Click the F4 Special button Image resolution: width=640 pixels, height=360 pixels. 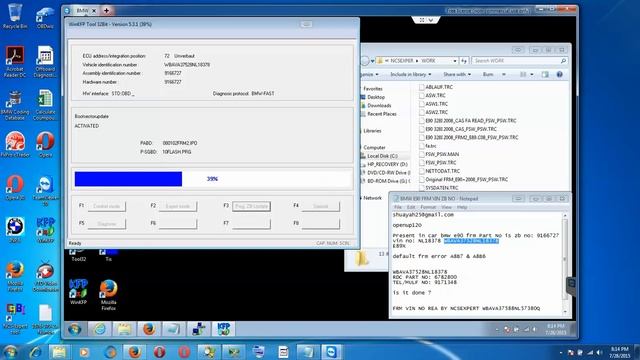[x=320, y=206]
